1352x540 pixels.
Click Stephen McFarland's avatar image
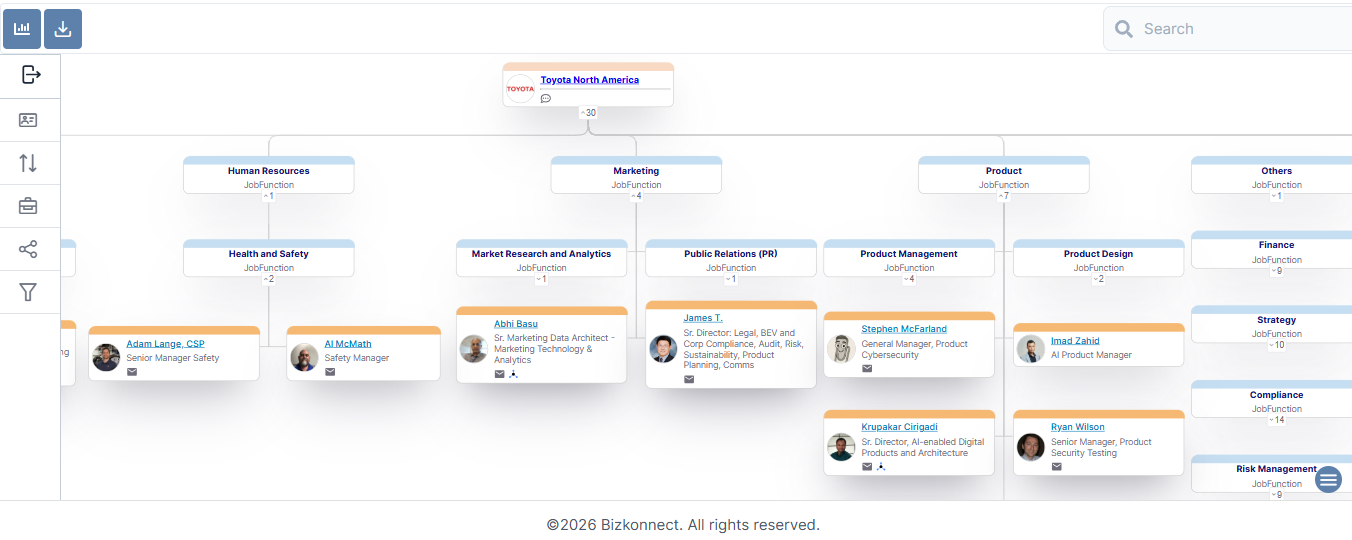coord(841,349)
